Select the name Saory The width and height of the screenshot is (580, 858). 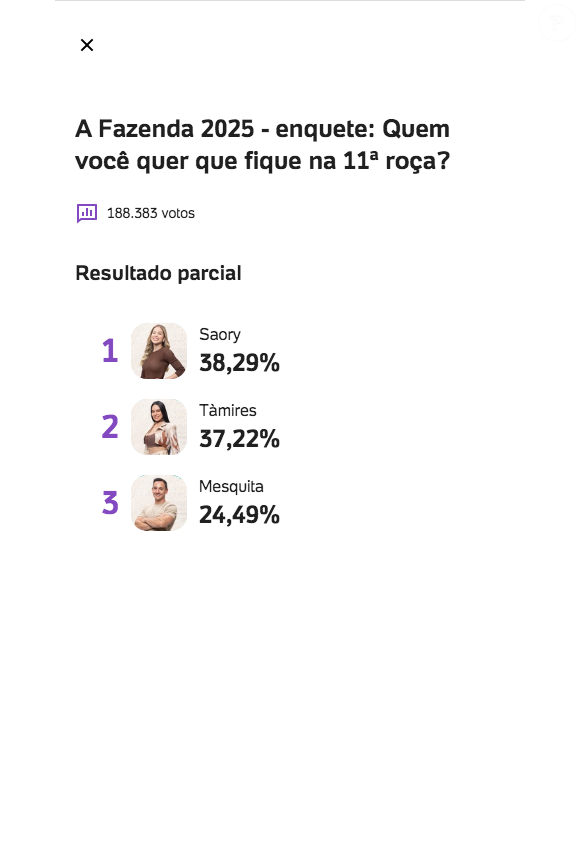pyautogui.click(x=220, y=334)
